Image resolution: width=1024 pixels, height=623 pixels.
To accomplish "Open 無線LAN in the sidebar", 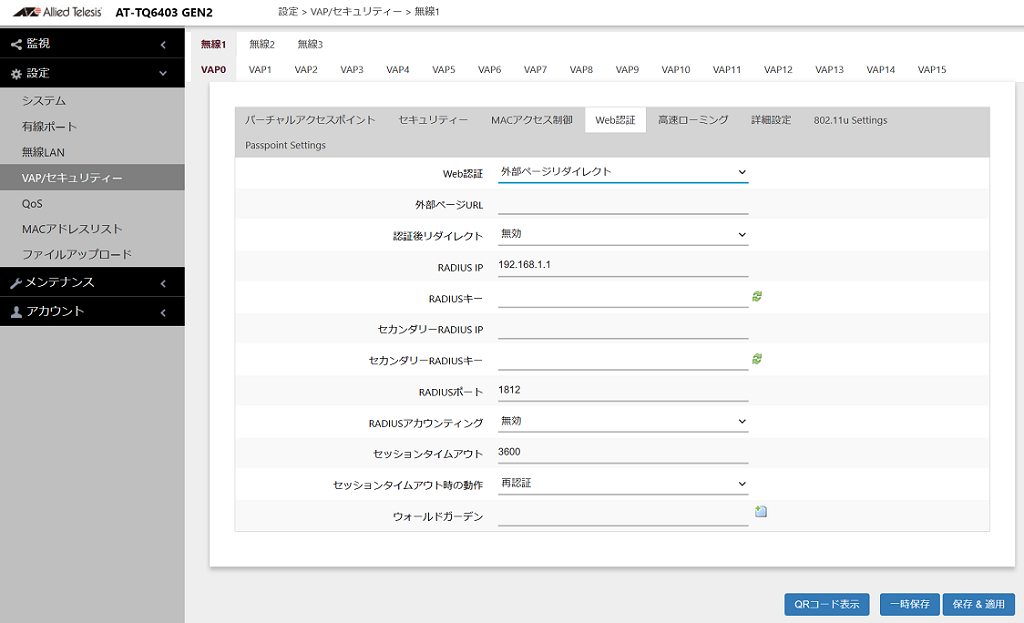I will [43, 152].
